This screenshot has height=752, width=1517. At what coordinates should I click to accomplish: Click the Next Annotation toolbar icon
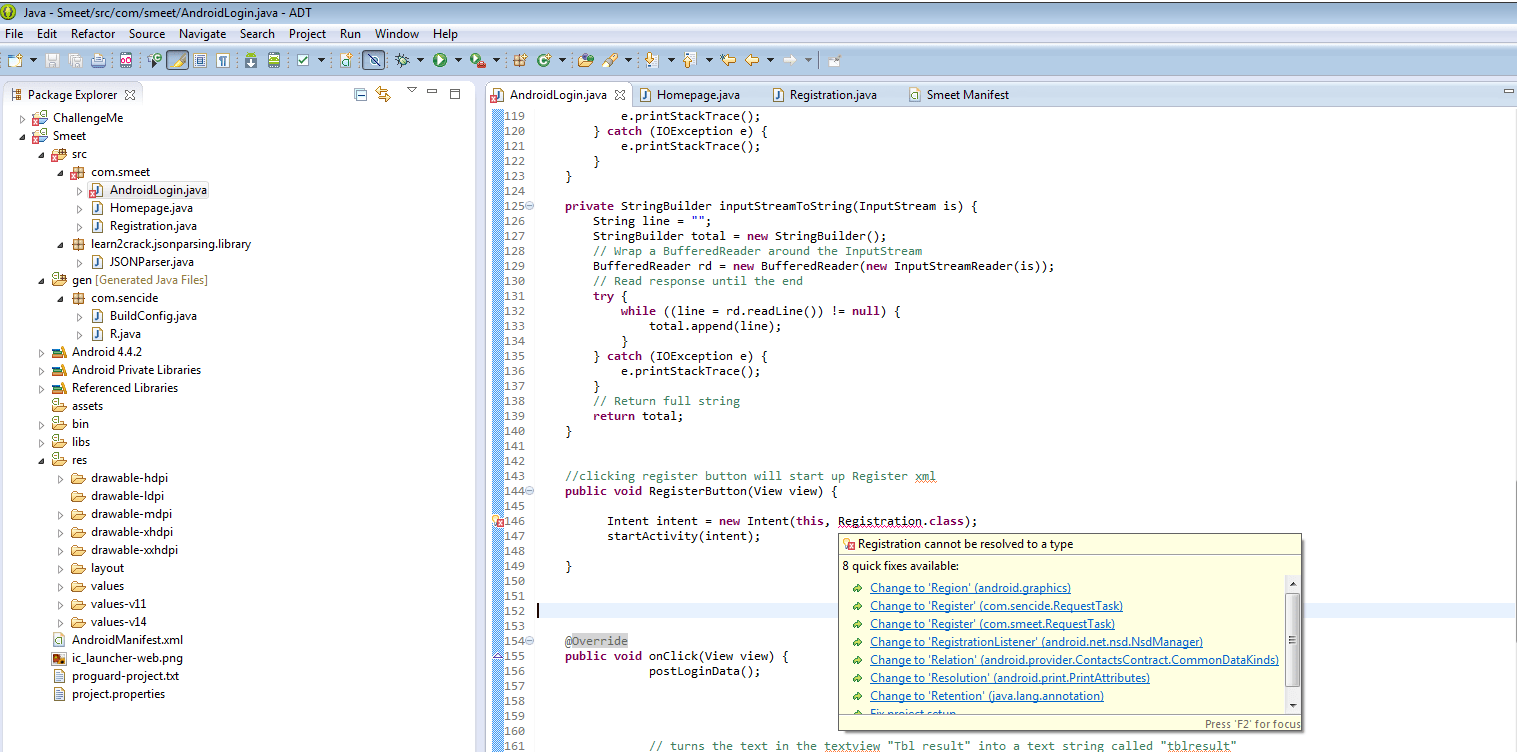click(x=651, y=61)
